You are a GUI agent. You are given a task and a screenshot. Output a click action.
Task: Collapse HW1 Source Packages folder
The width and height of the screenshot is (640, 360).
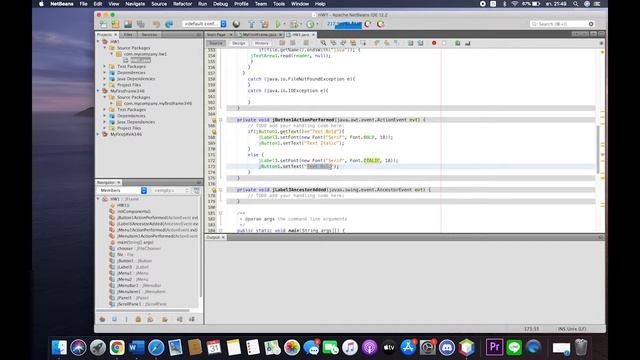(x=105, y=48)
